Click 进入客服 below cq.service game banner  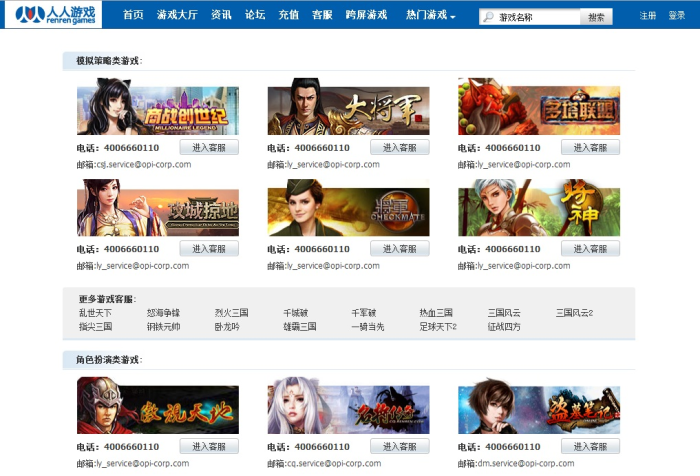(400, 447)
